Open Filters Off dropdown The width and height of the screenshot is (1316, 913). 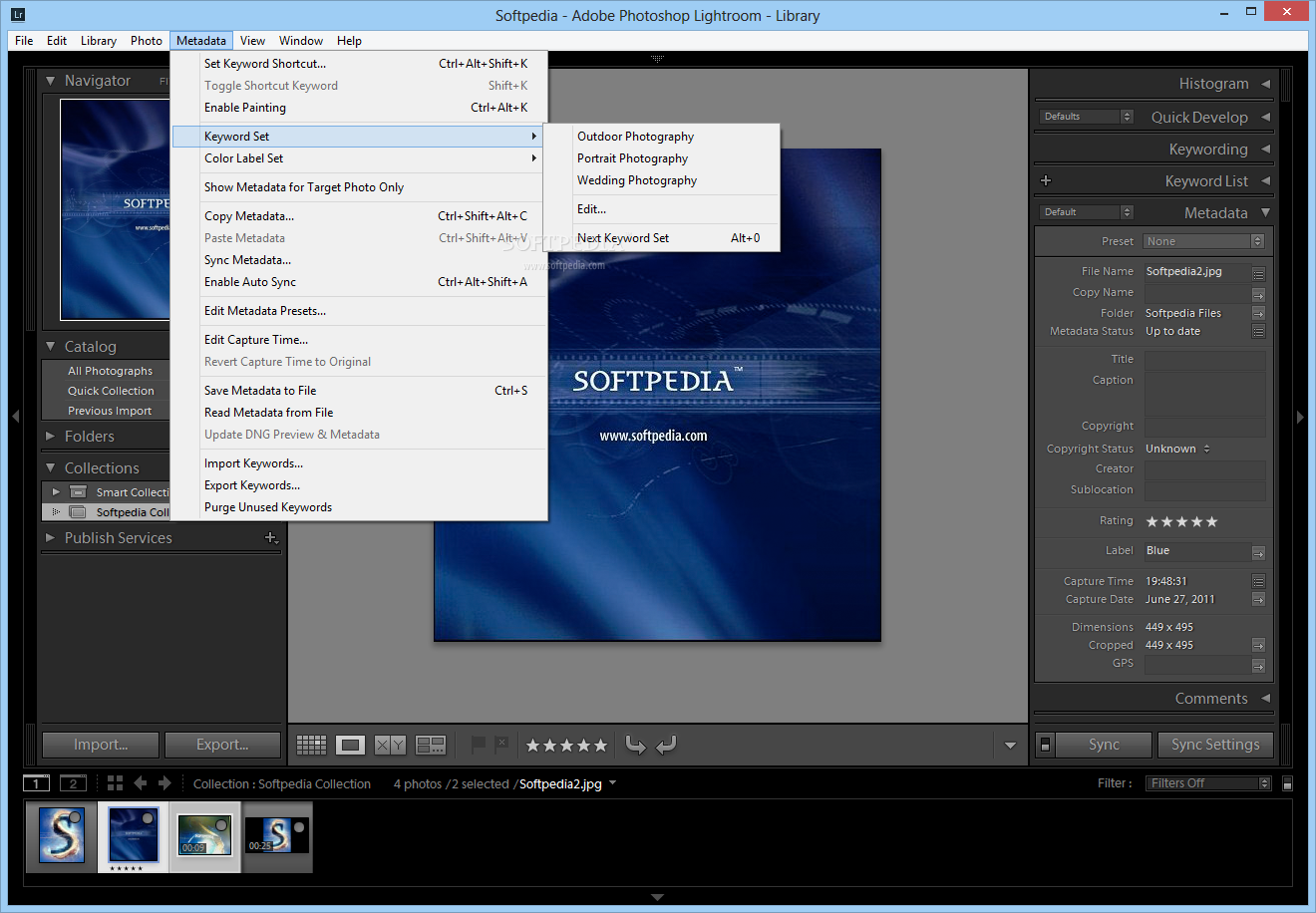point(1208,783)
